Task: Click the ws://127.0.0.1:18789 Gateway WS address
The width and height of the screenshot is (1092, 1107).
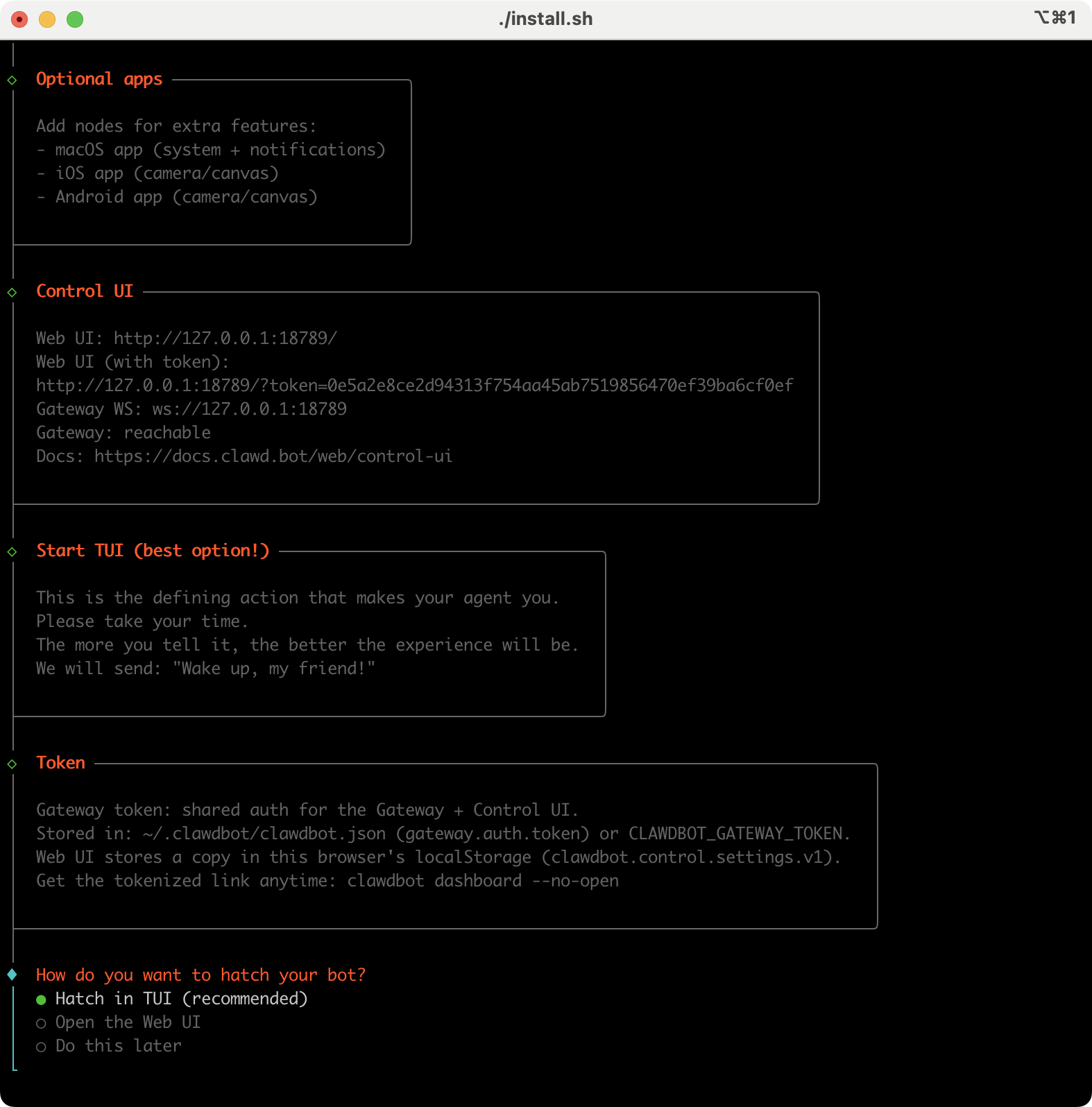Action: pos(249,409)
